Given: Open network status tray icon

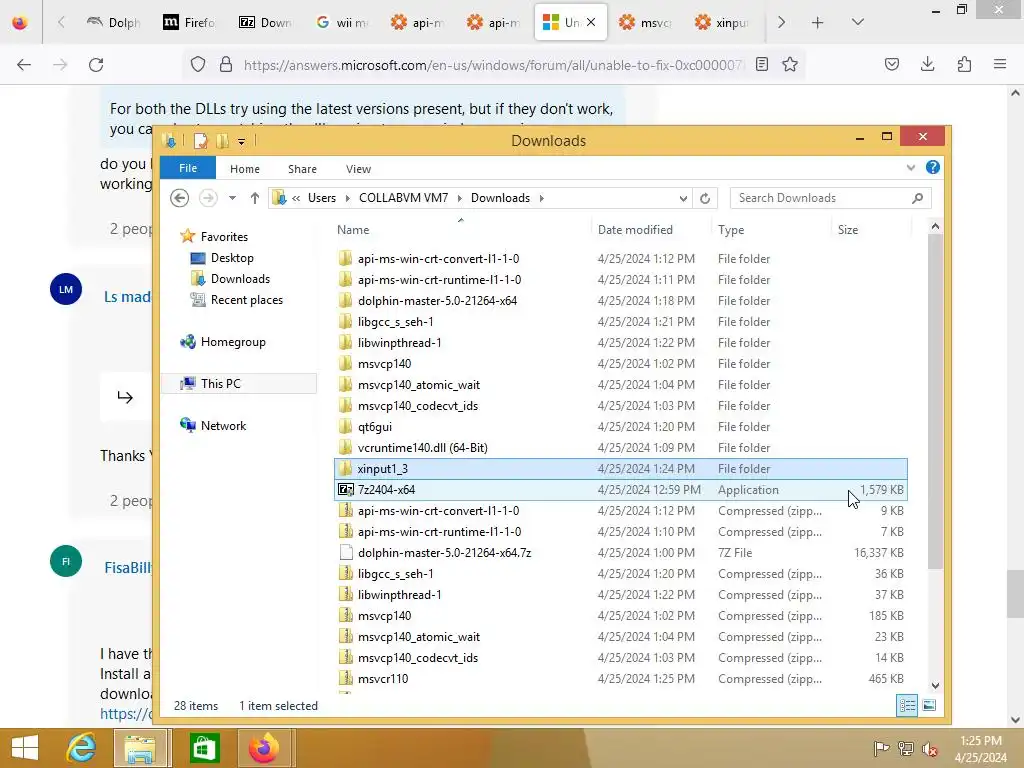Looking at the screenshot, I should [906, 749].
